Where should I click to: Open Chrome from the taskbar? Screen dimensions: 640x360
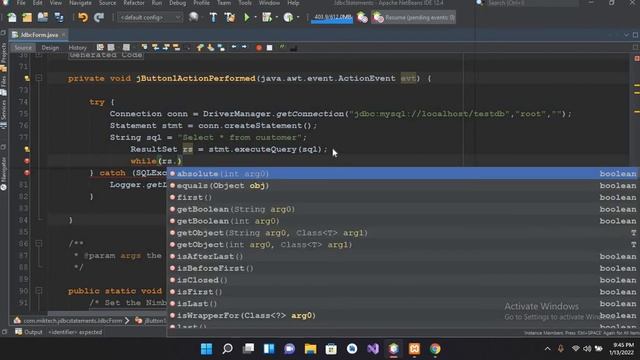pyautogui.click(x=435, y=349)
